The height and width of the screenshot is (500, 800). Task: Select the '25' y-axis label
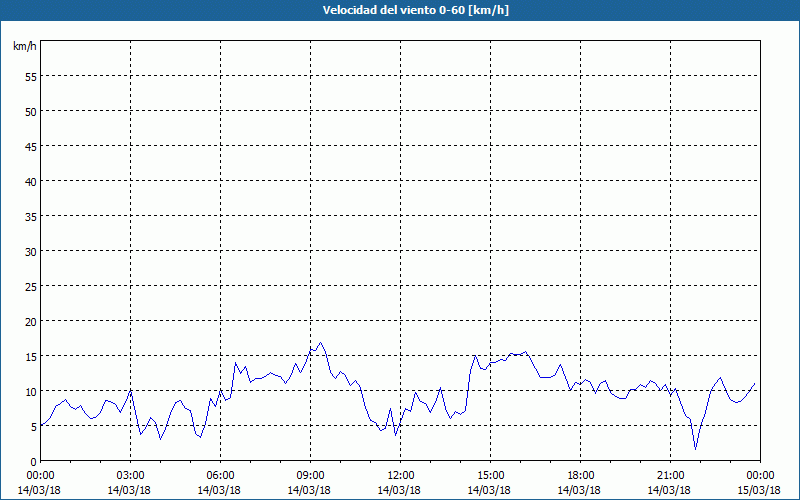click(x=31, y=286)
